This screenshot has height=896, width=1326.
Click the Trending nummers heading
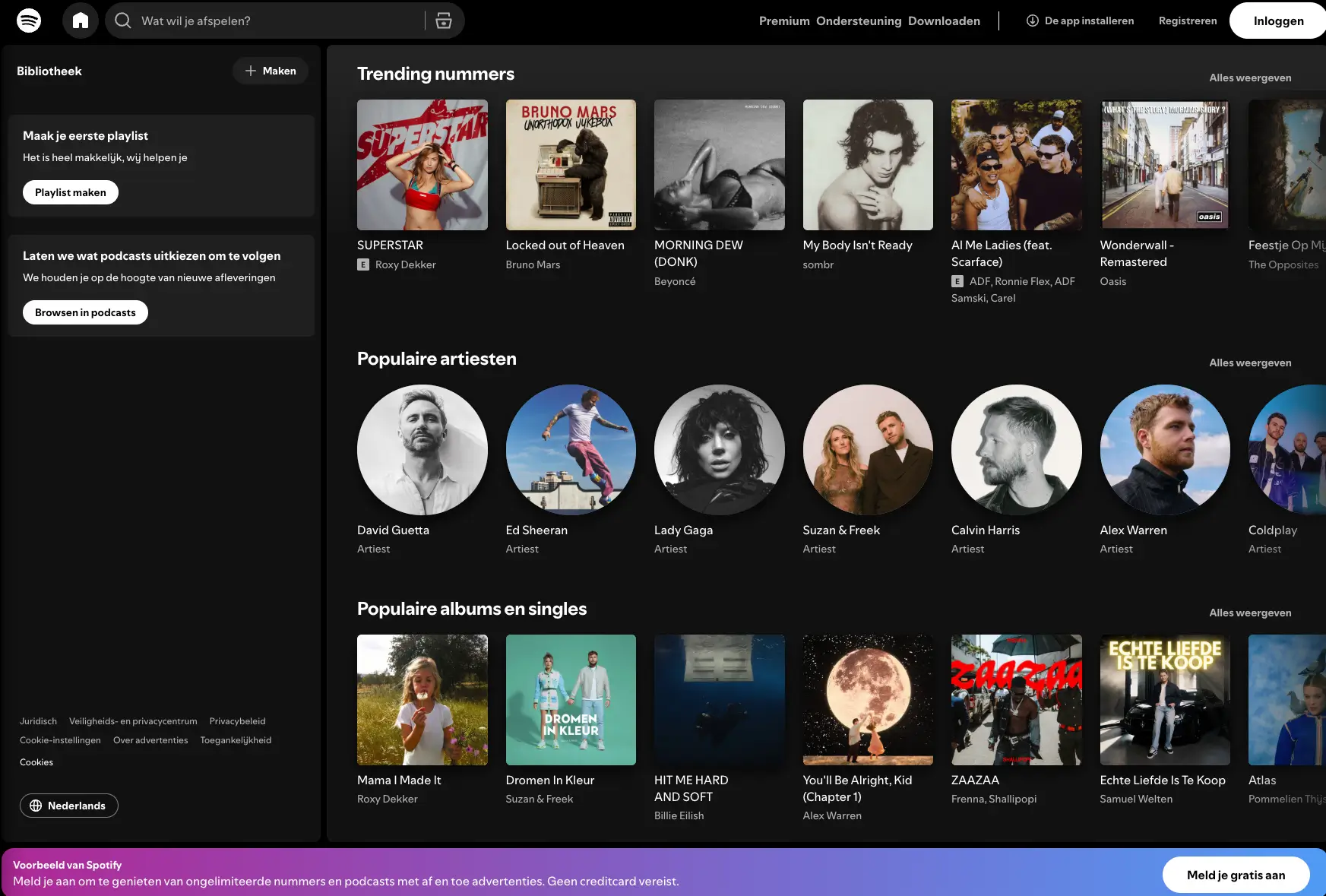click(x=435, y=74)
